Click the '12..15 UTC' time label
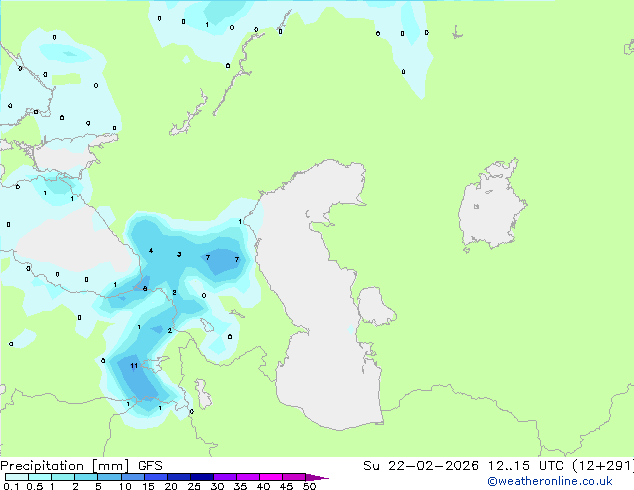634x490 pixels. click(526, 466)
